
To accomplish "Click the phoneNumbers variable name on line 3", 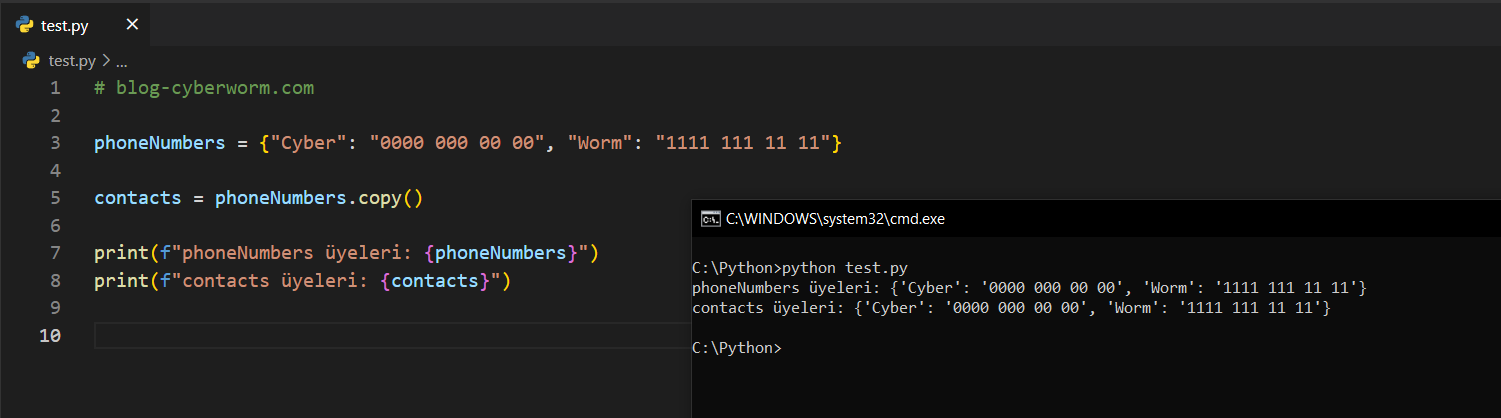I will pos(159,143).
